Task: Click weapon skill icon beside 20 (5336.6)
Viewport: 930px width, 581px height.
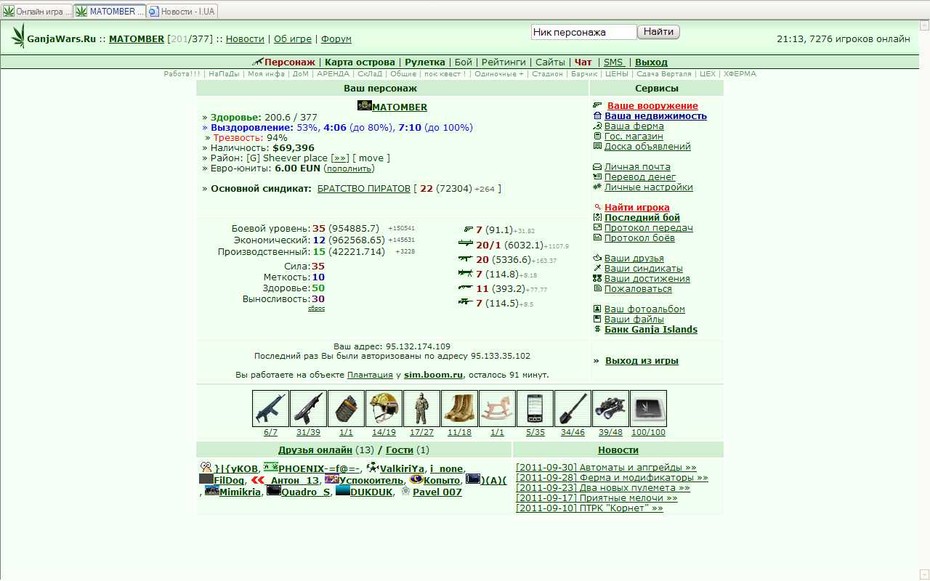Action: coord(466,258)
